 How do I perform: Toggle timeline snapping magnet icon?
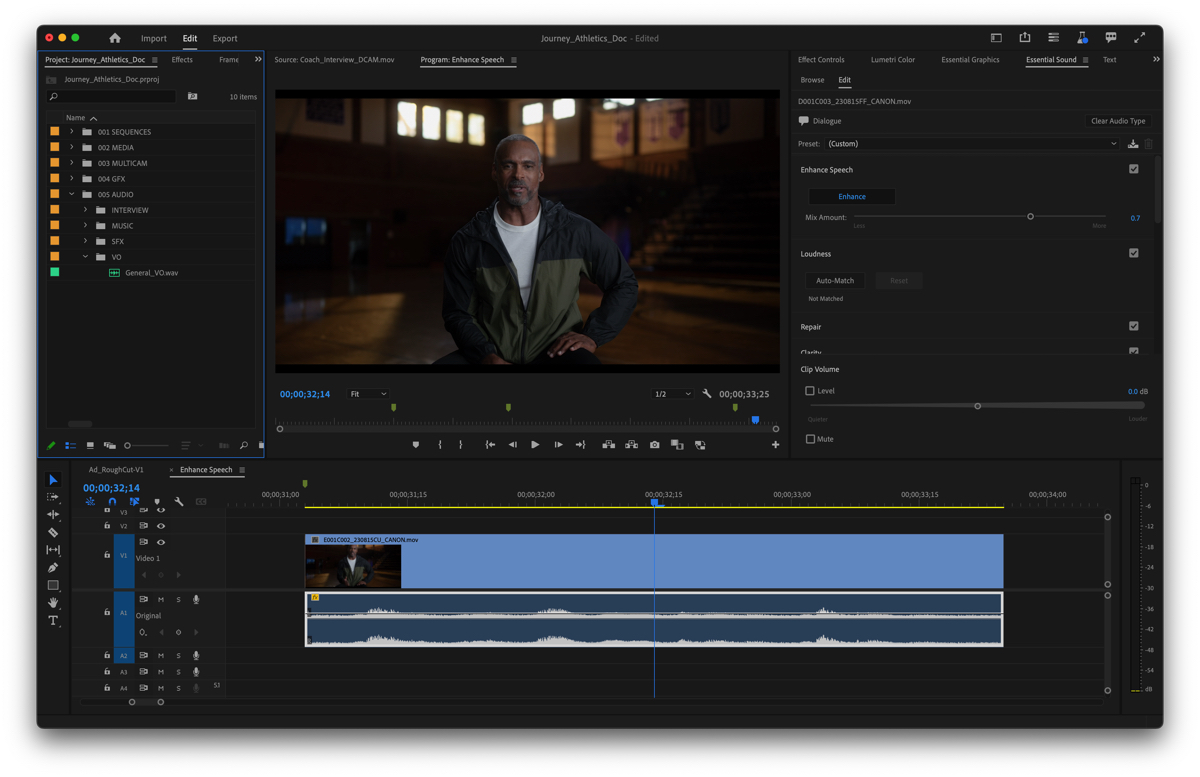pos(112,502)
